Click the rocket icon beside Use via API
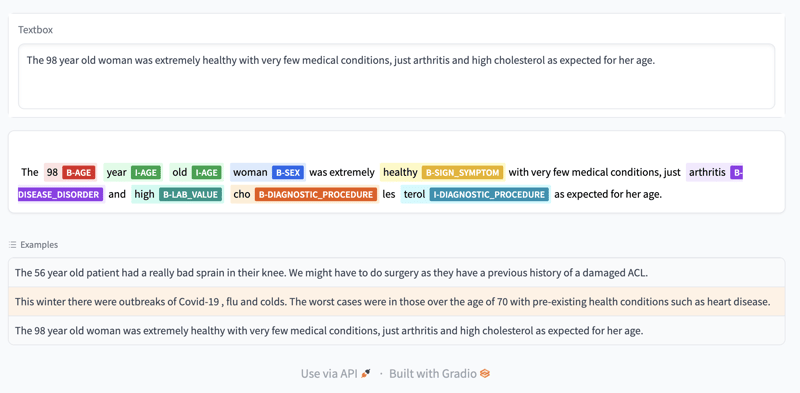The height and width of the screenshot is (393, 800). (x=365, y=374)
